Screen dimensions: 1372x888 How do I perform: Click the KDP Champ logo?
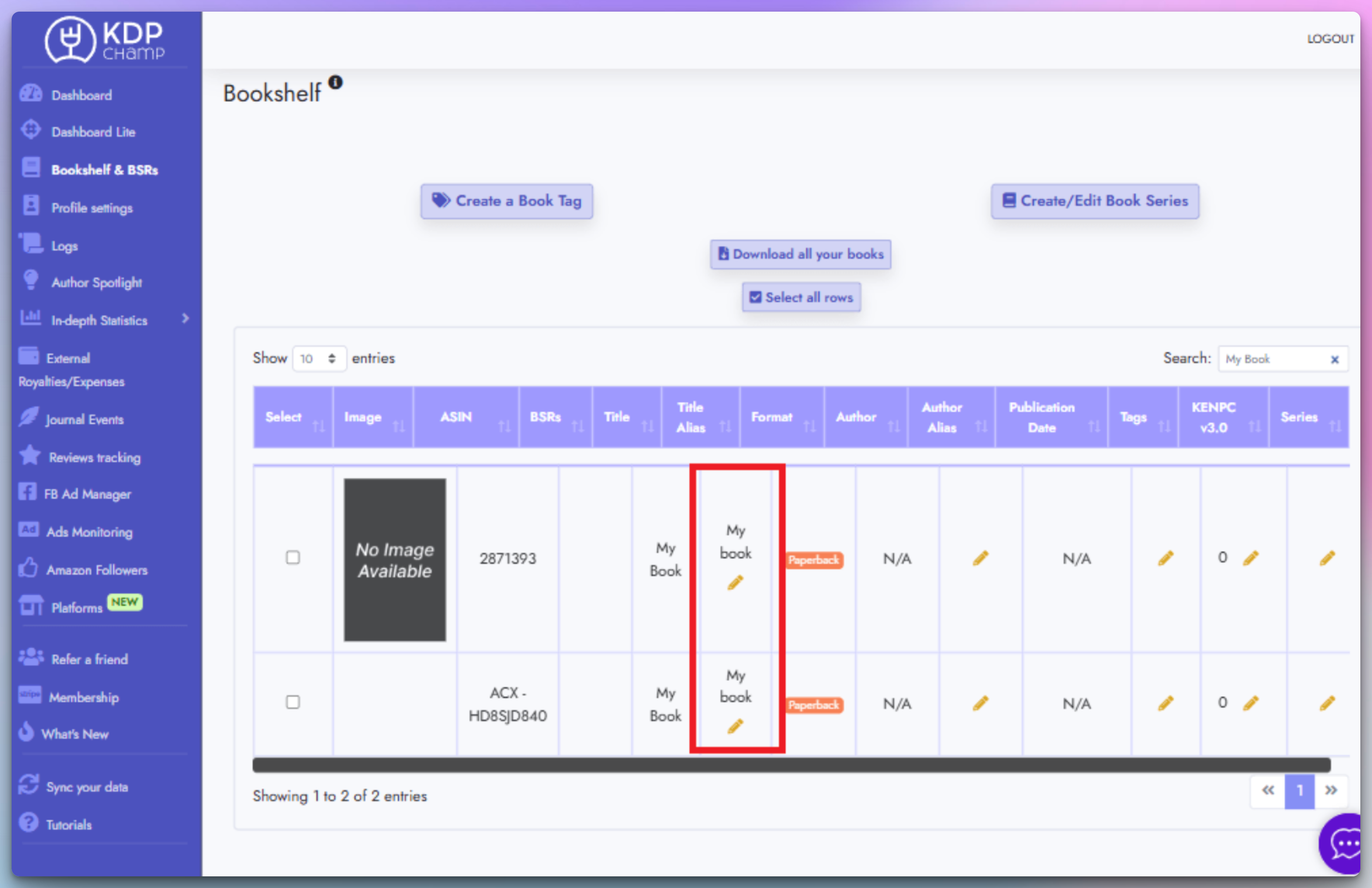tap(105, 39)
